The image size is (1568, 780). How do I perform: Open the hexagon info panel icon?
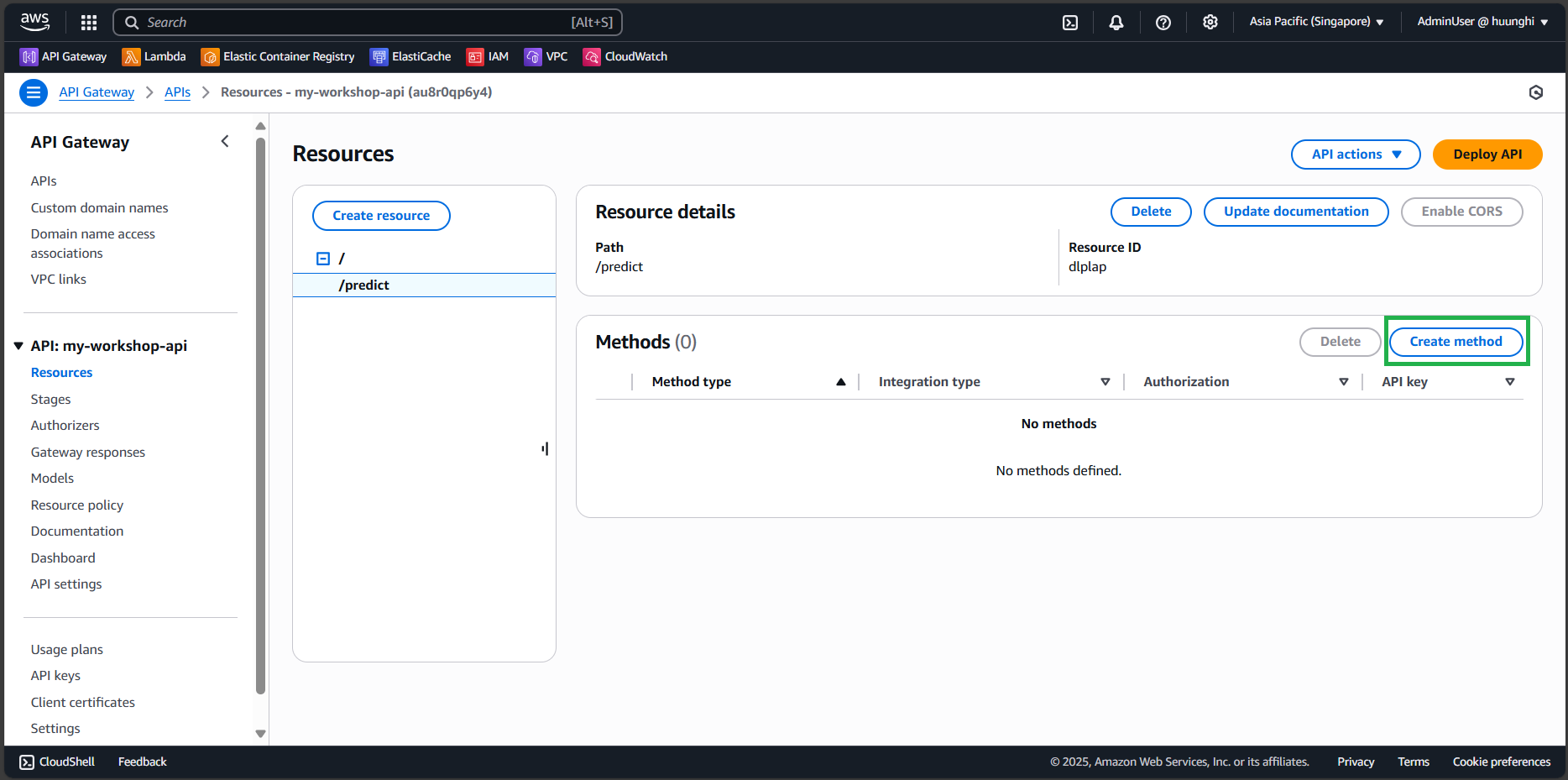coord(1536,92)
